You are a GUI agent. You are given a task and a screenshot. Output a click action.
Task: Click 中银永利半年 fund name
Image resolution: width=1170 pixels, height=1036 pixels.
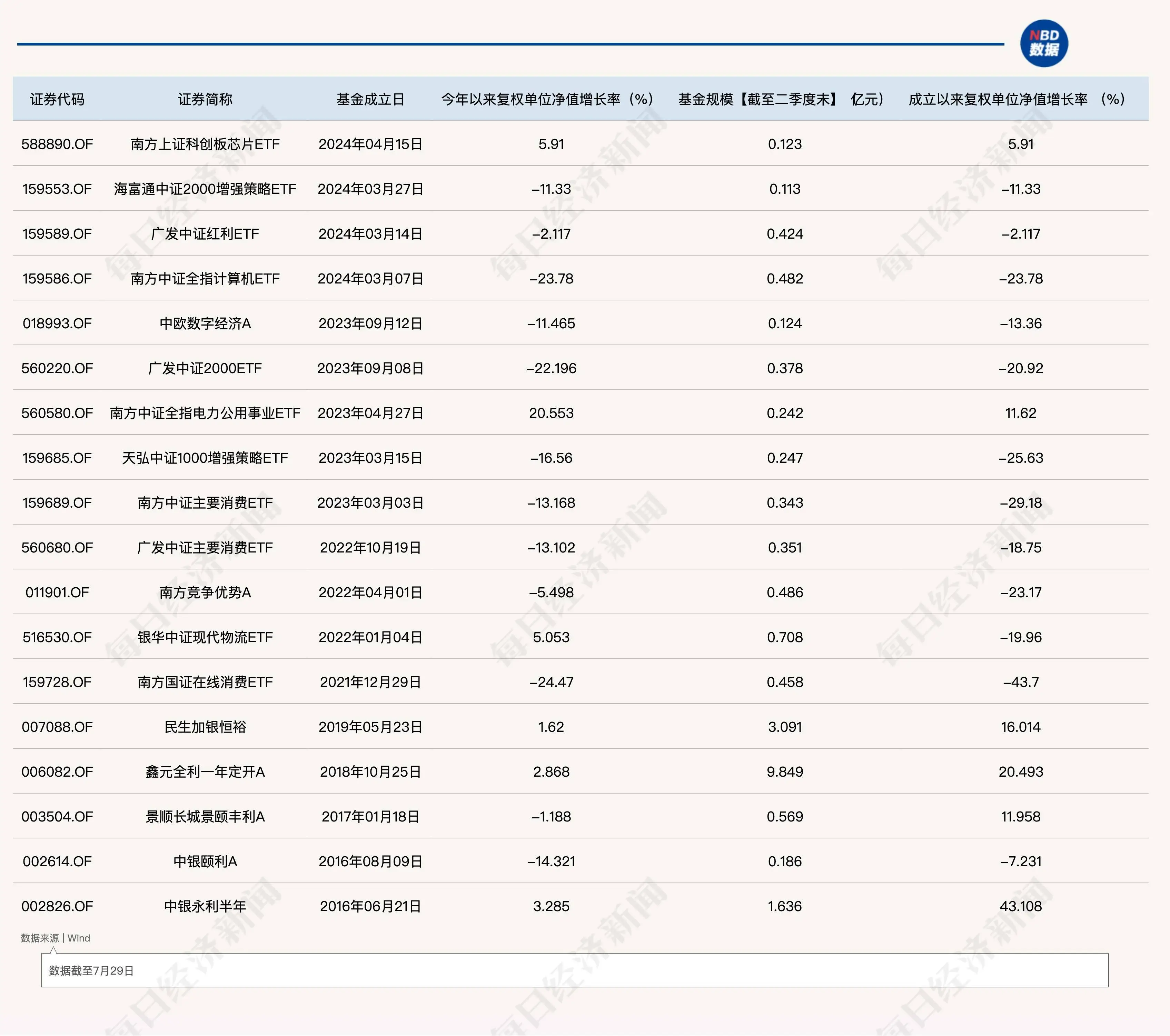point(205,906)
